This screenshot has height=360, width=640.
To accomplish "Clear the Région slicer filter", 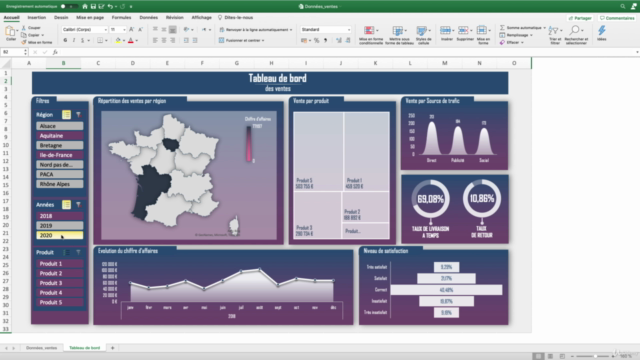I will coord(78,115).
